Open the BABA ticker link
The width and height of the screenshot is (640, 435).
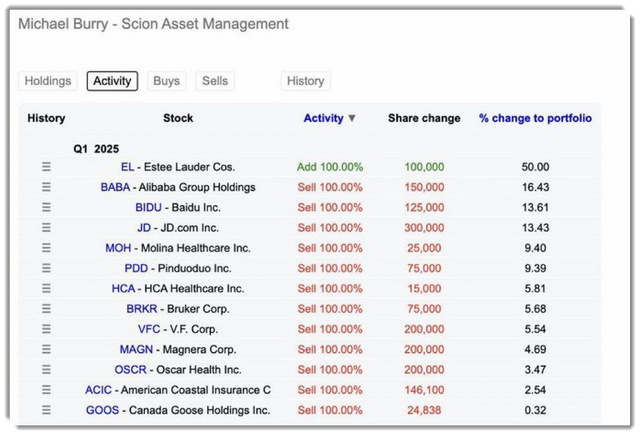(115, 187)
